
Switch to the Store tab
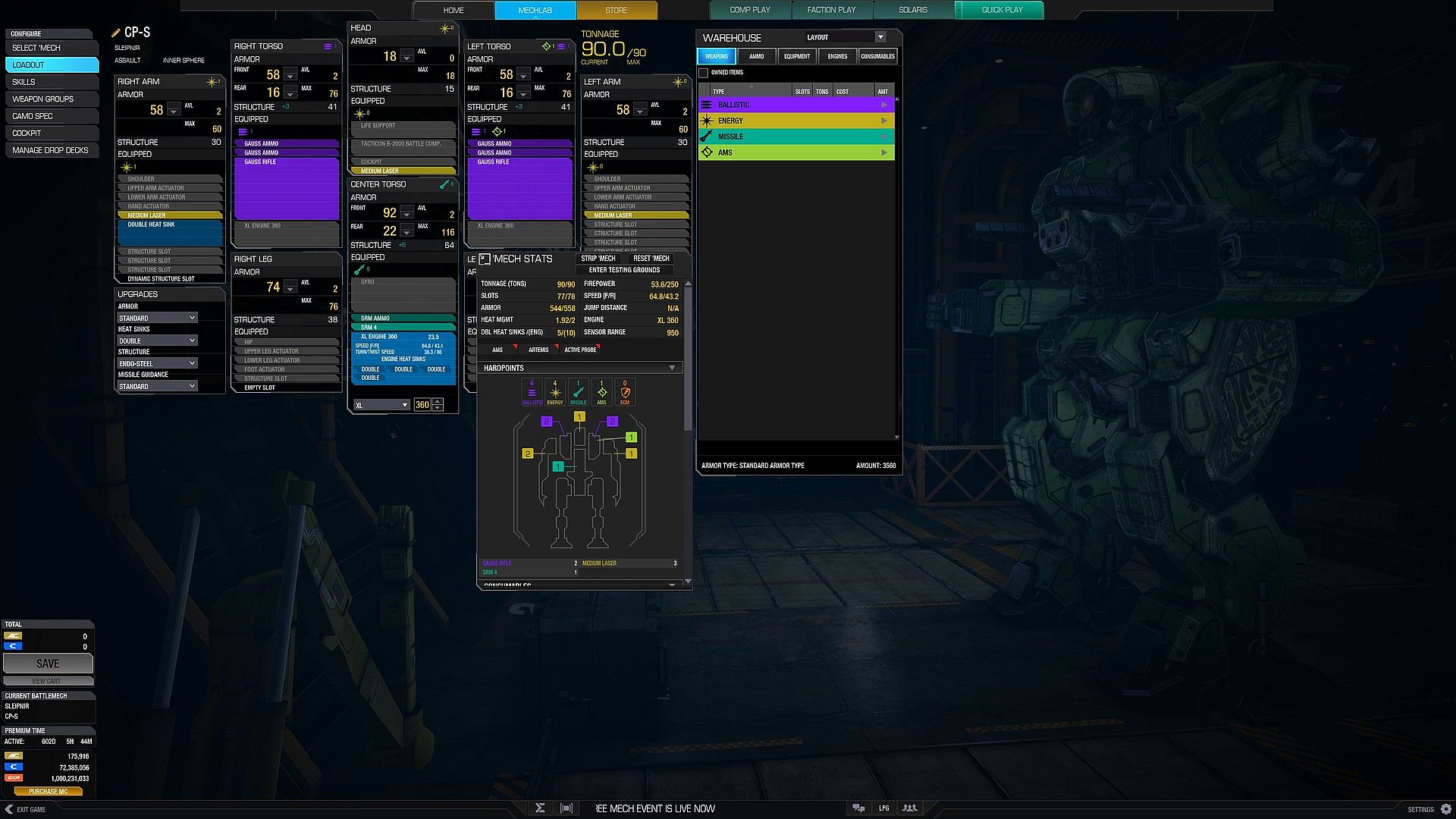click(616, 11)
